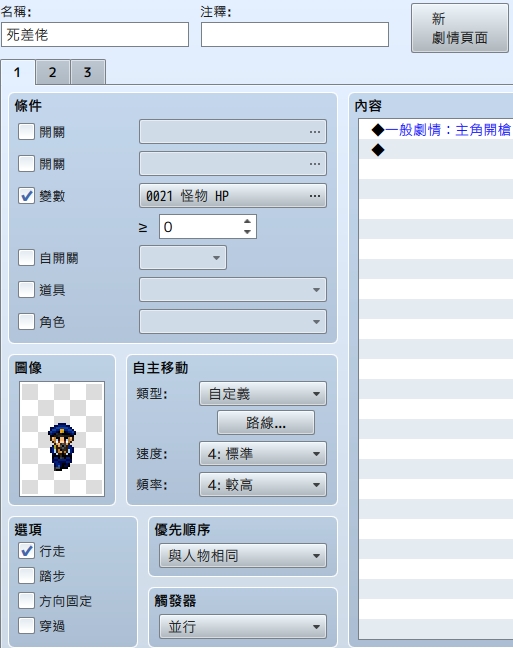Open the 速度 speed dropdown

[x=262, y=454]
